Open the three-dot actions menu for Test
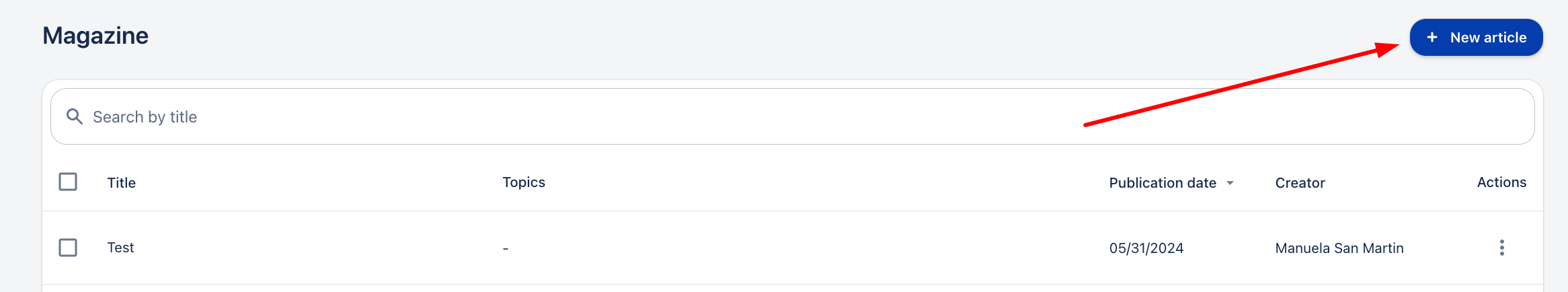The image size is (1568, 292). [1501, 248]
